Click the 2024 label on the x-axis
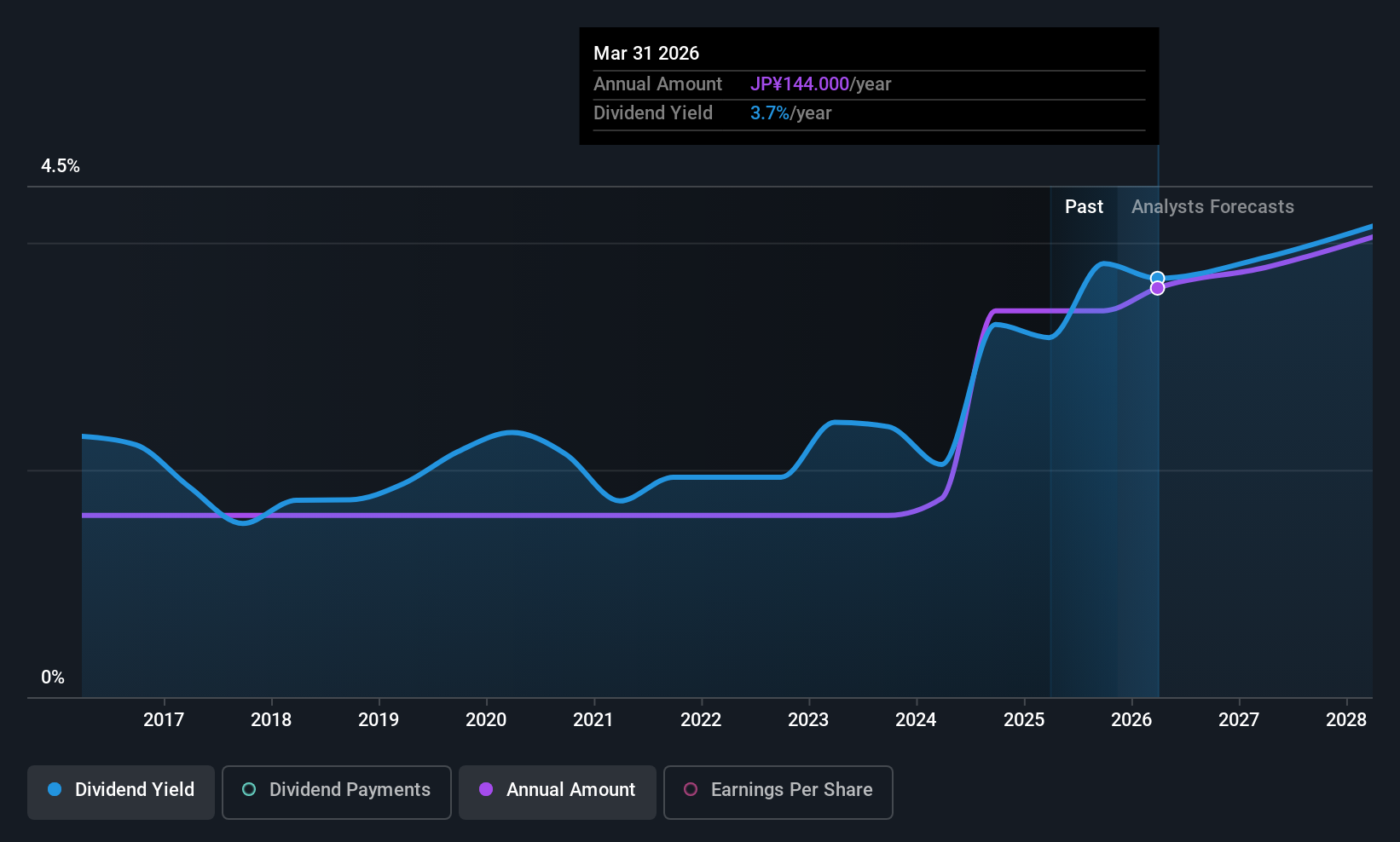 915,719
